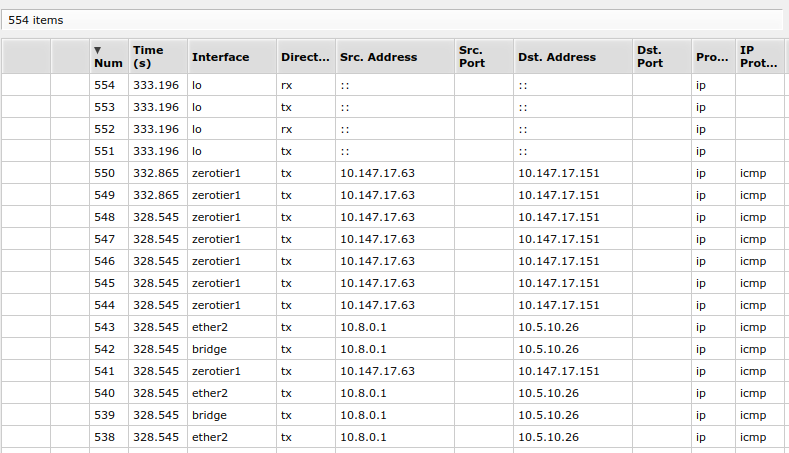Click icmp cell in row 541
The height and width of the screenshot is (453, 789).
753,371
